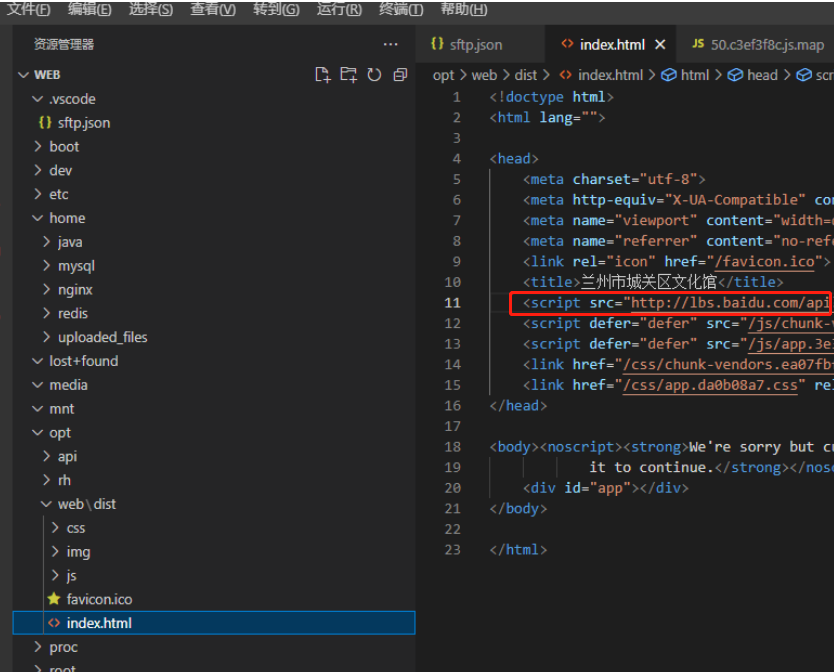834x672 pixels.
Task: Select index.html in the file tree
Action: pyautogui.click(x=99, y=623)
